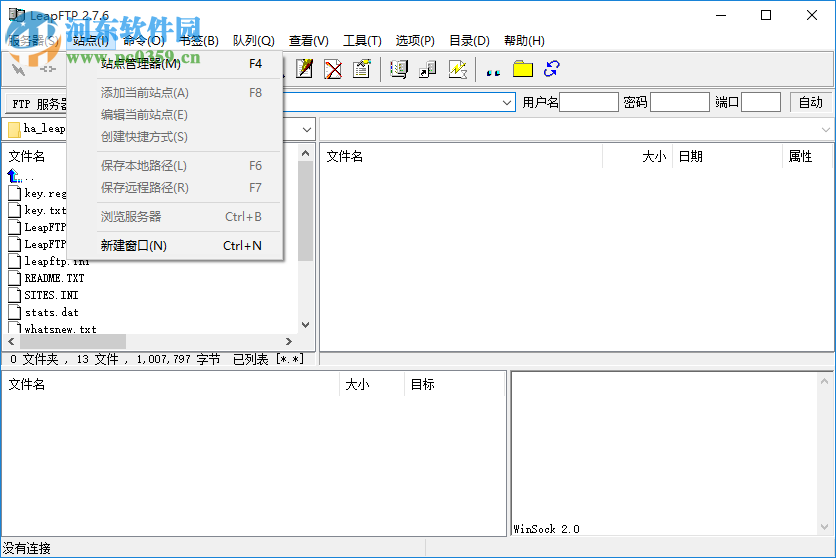Screen dimensions: 836x558
Task: Click the log pane scroll-down arrow
Action: pos(824,527)
